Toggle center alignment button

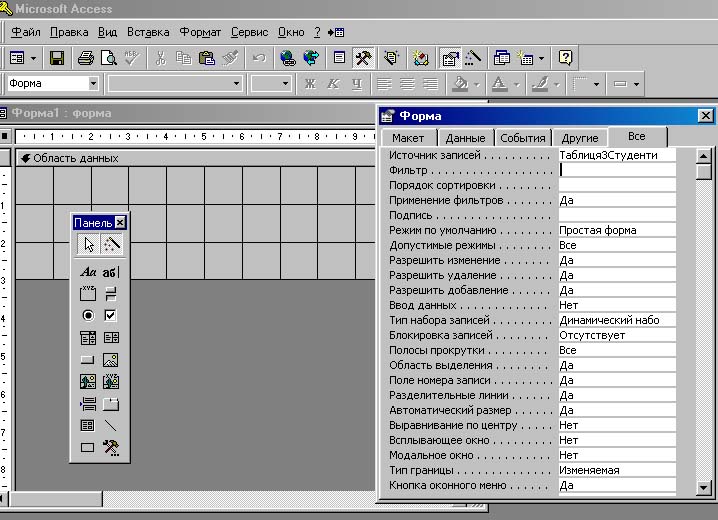pyautogui.click(x=408, y=84)
